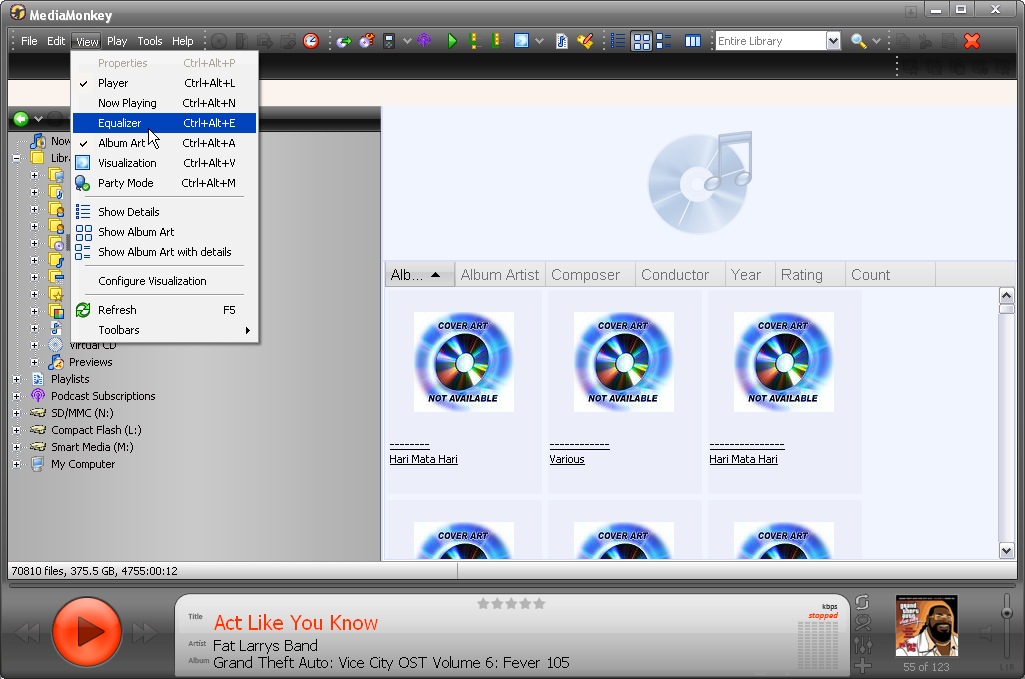This screenshot has width=1025, height=679.
Task: Click the red X icon in toolbar
Action: [x=972, y=41]
